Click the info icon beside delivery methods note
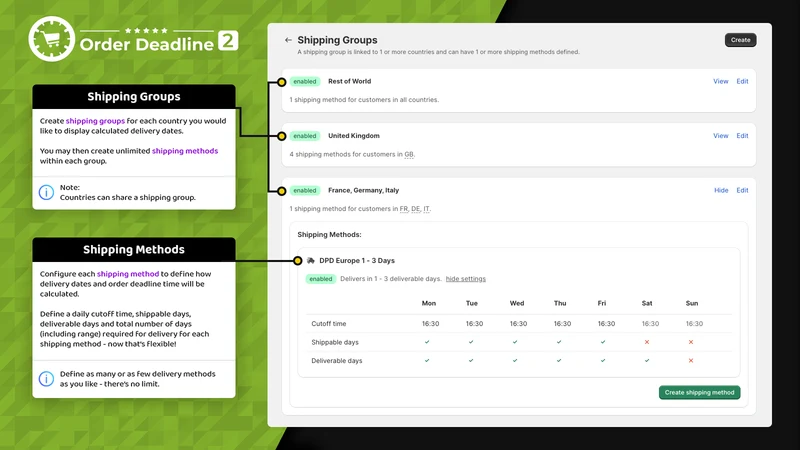The image size is (800, 450). pyautogui.click(x=46, y=379)
